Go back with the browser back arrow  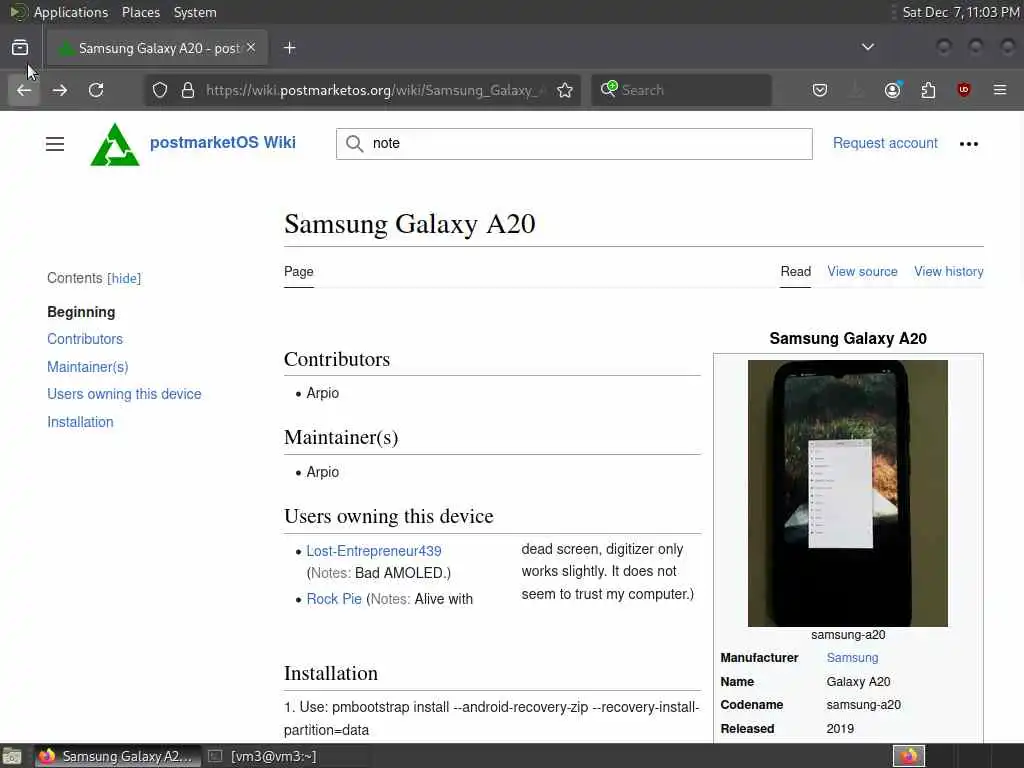coord(24,90)
